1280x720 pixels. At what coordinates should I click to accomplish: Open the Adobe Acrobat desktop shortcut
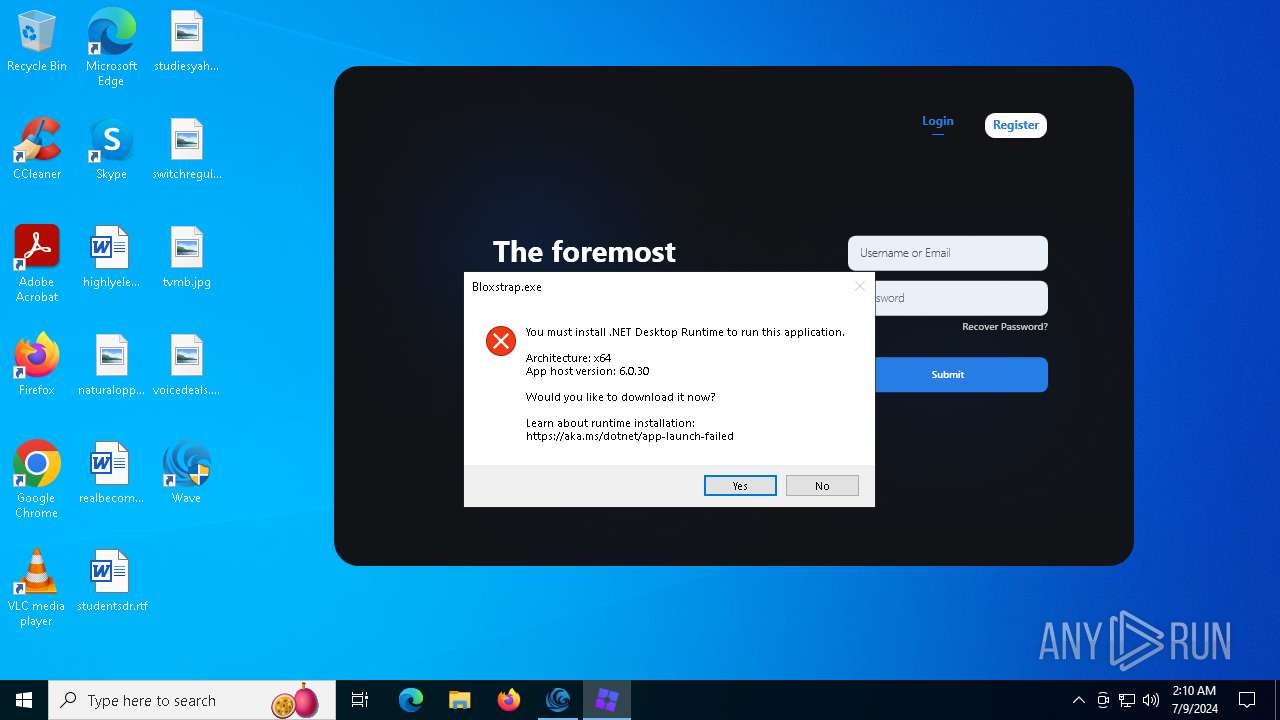[37, 264]
